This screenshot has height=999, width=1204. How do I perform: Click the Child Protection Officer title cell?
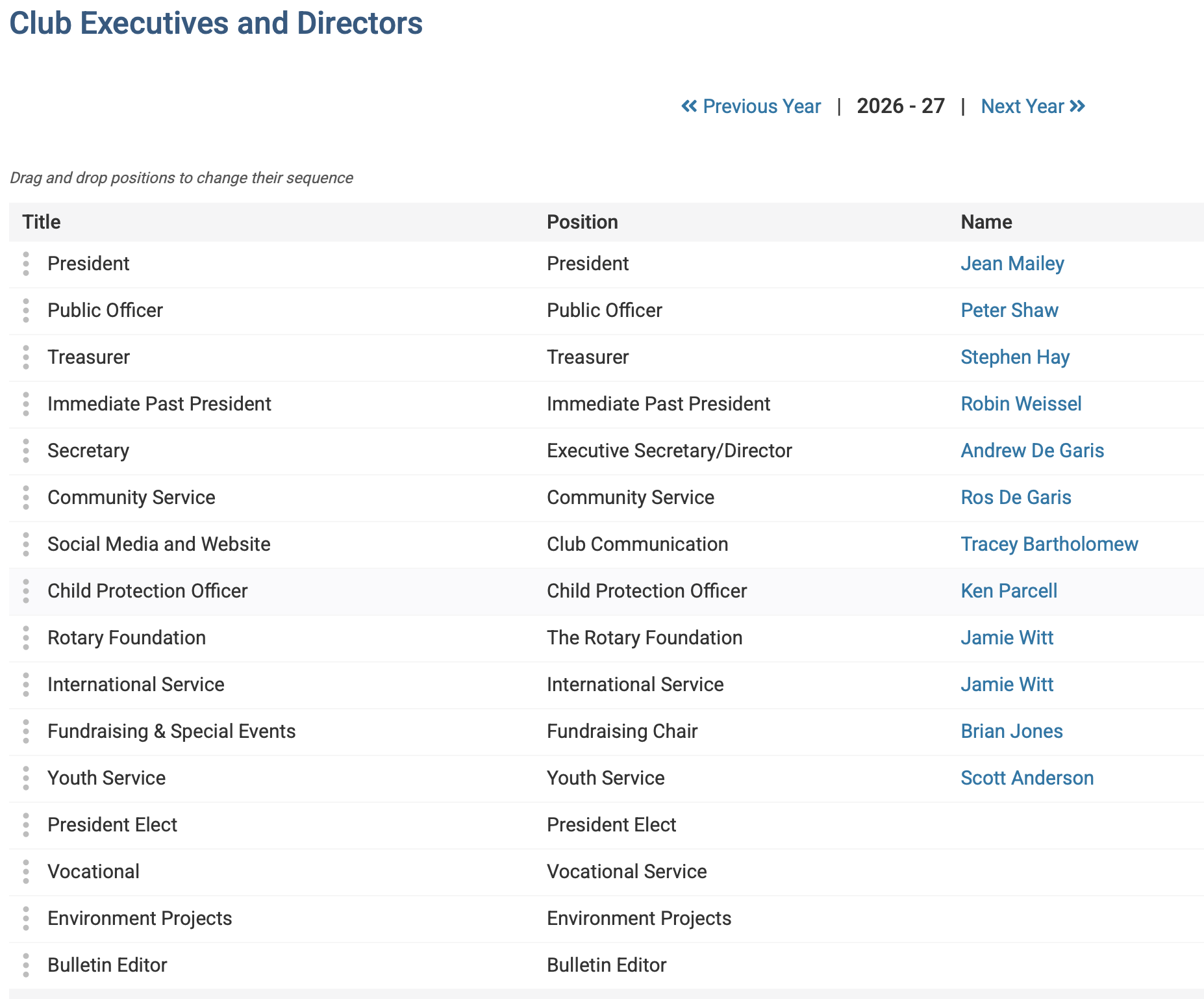[x=147, y=591]
